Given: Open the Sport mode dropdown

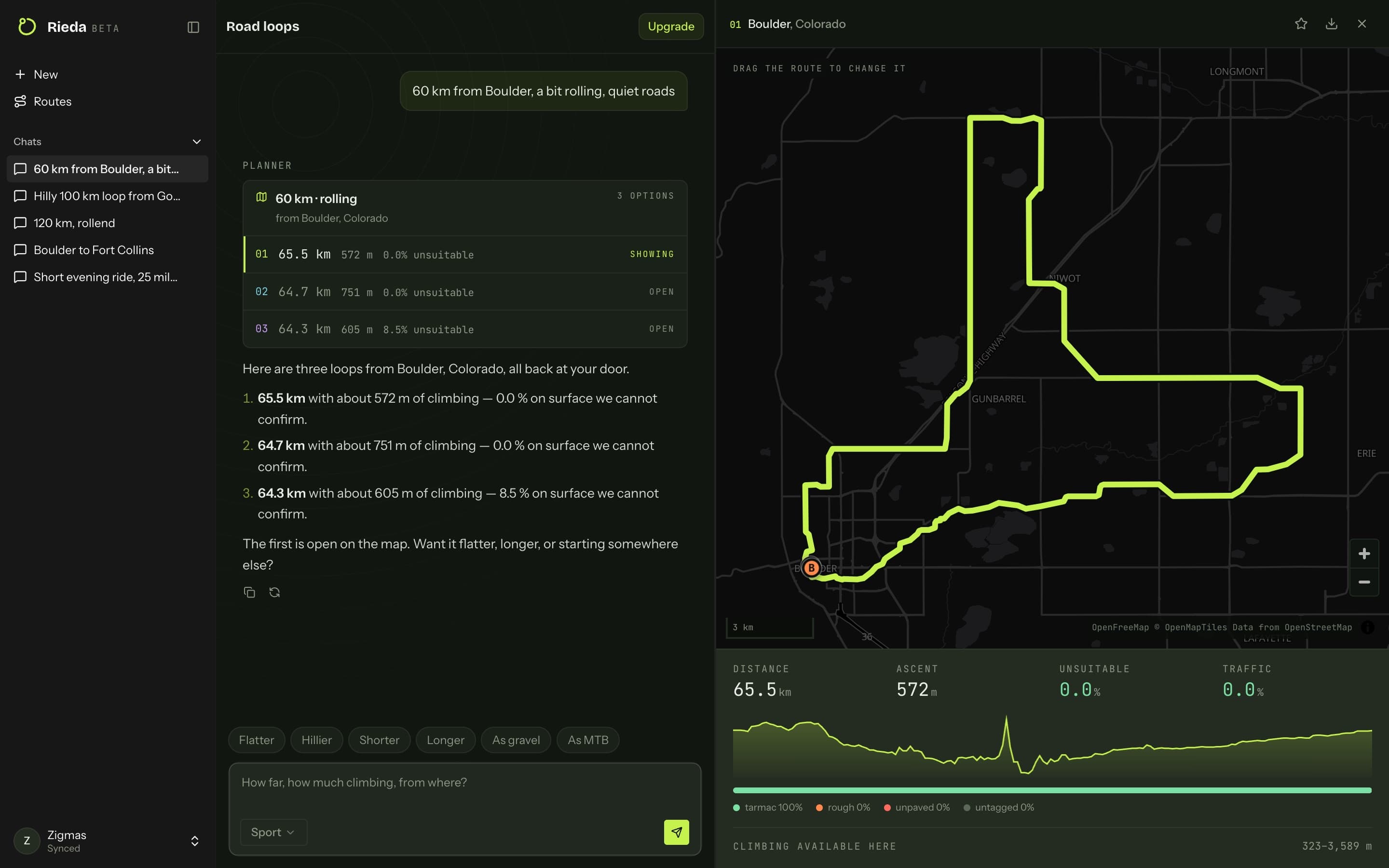Looking at the screenshot, I should point(273,832).
